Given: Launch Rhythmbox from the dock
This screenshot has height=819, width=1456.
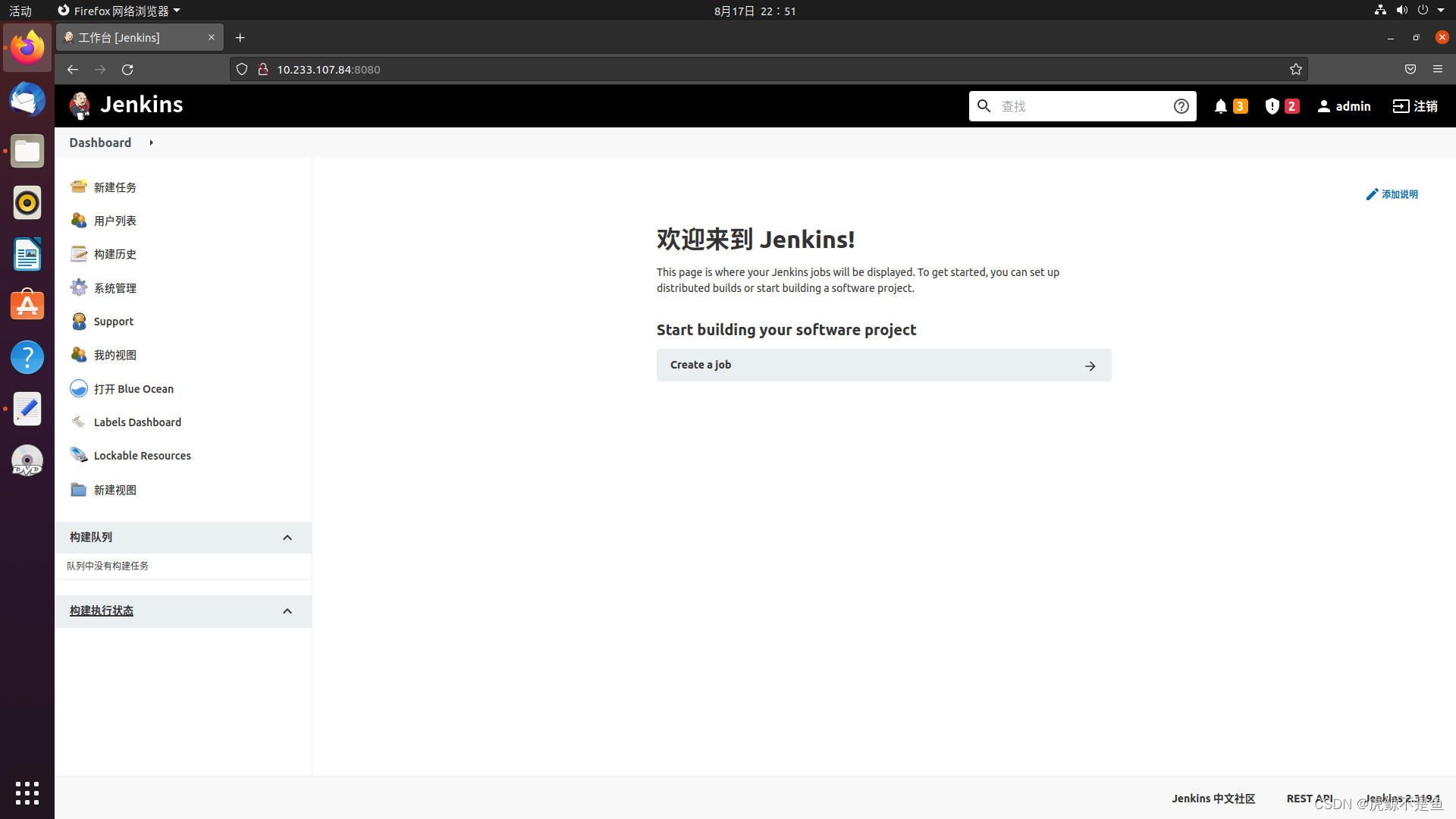Looking at the screenshot, I should tap(27, 202).
